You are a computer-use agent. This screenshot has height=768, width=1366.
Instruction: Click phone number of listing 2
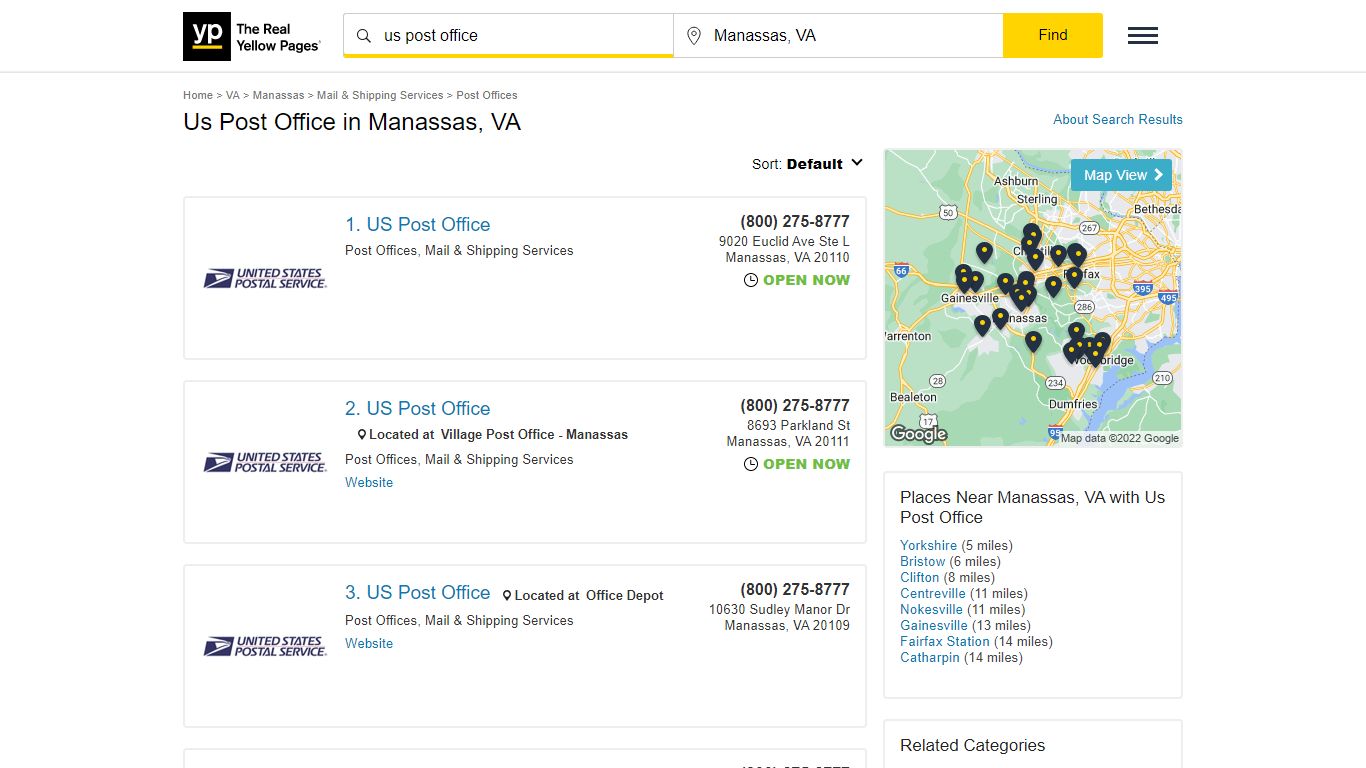click(x=795, y=405)
